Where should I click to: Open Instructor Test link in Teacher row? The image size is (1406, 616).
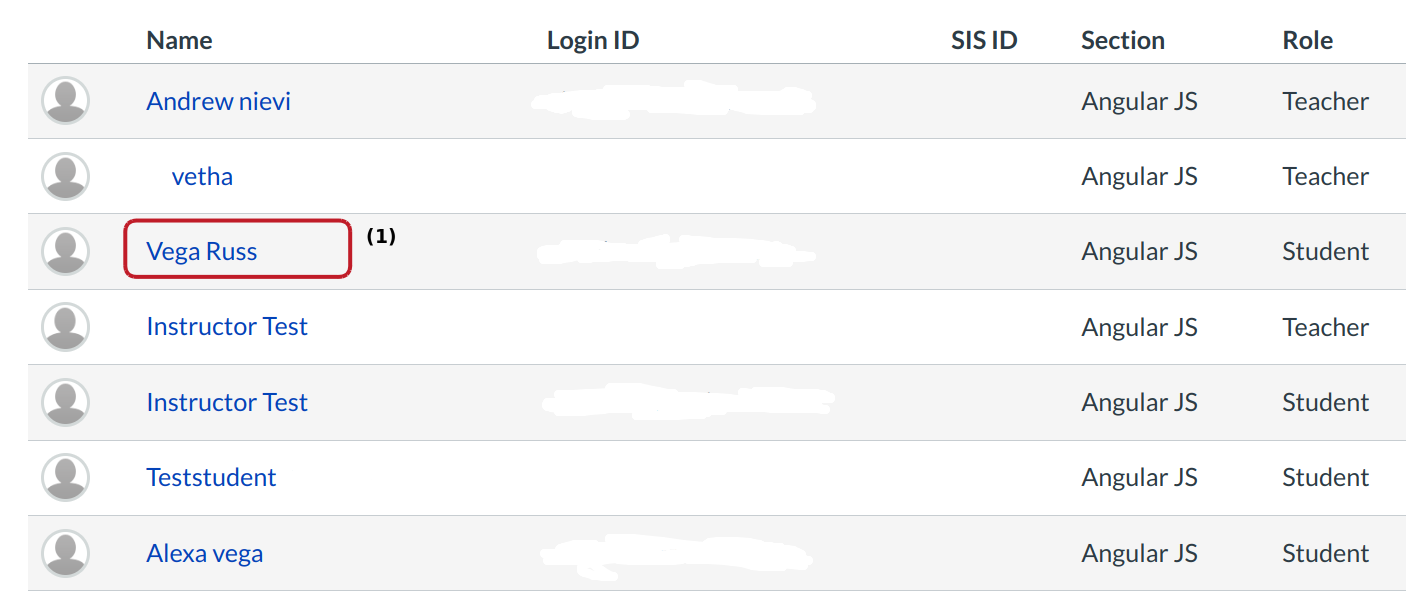point(226,327)
